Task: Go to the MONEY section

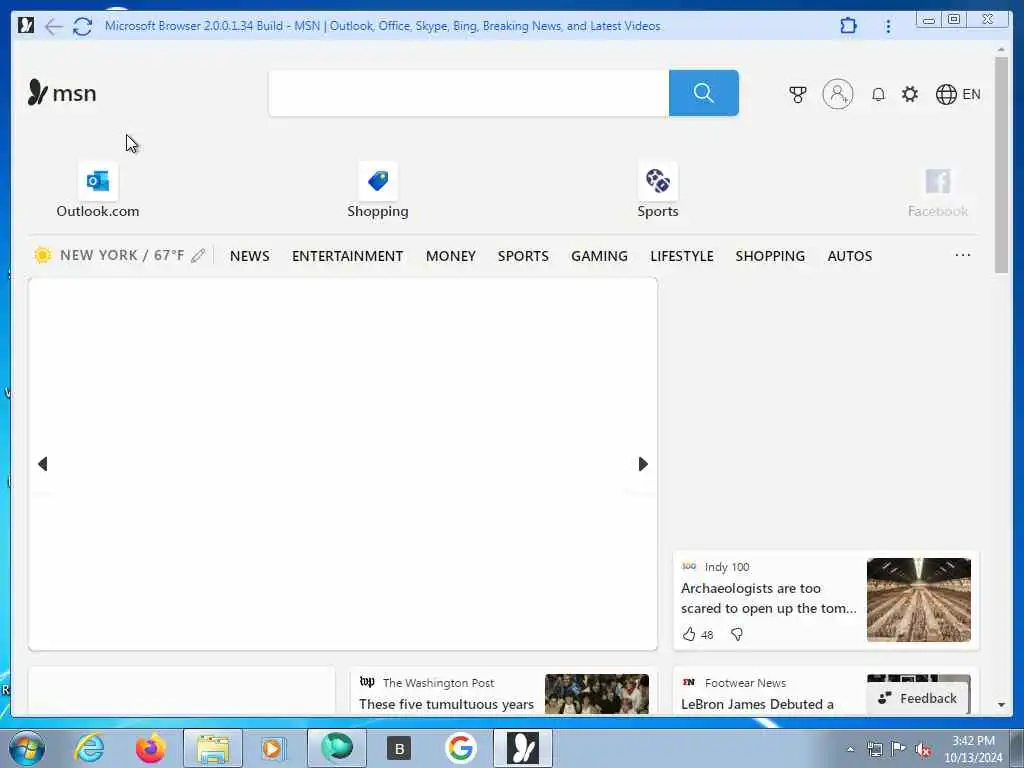Action: click(451, 256)
